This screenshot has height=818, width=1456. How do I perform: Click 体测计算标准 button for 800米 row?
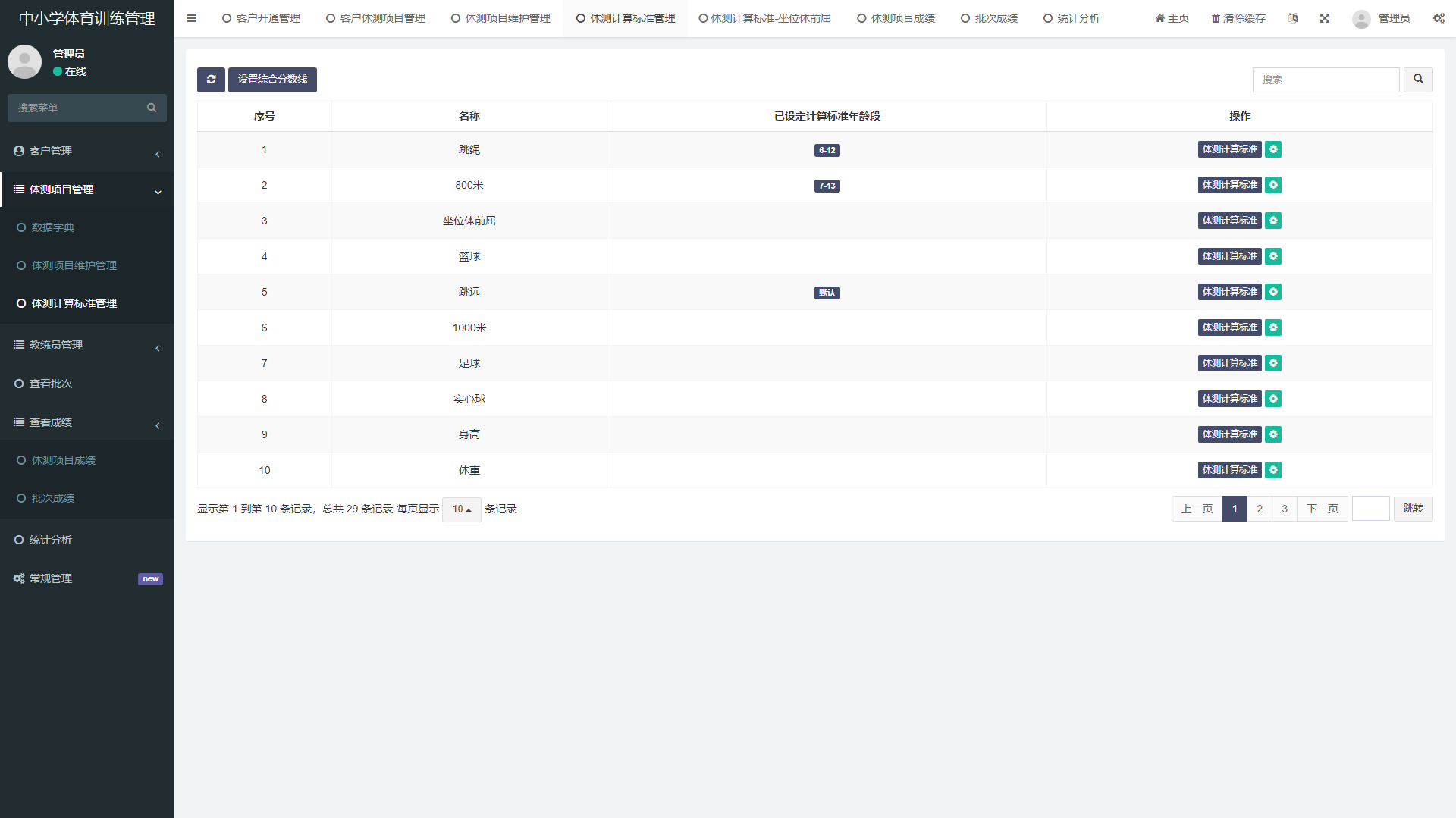click(x=1229, y=186)
